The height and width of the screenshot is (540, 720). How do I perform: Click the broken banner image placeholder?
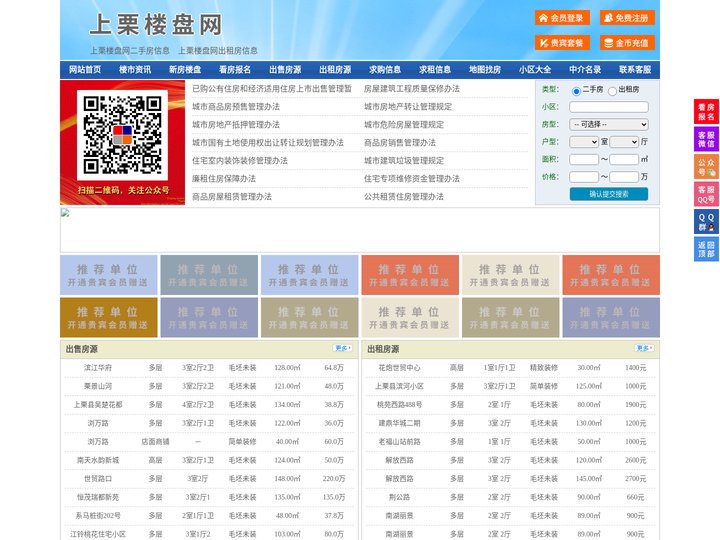pos(360,230)
